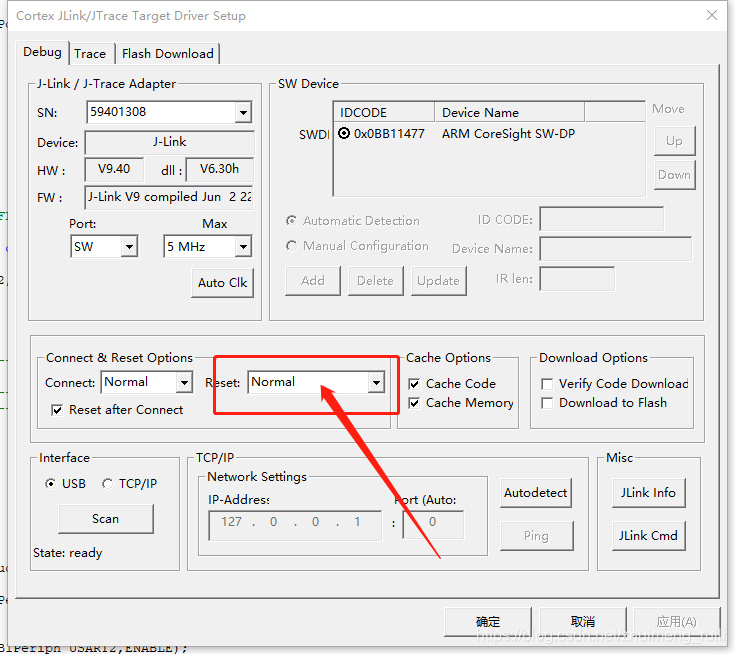Click the Port (Auto) field
Screen dimensions: 735x654
433,526
